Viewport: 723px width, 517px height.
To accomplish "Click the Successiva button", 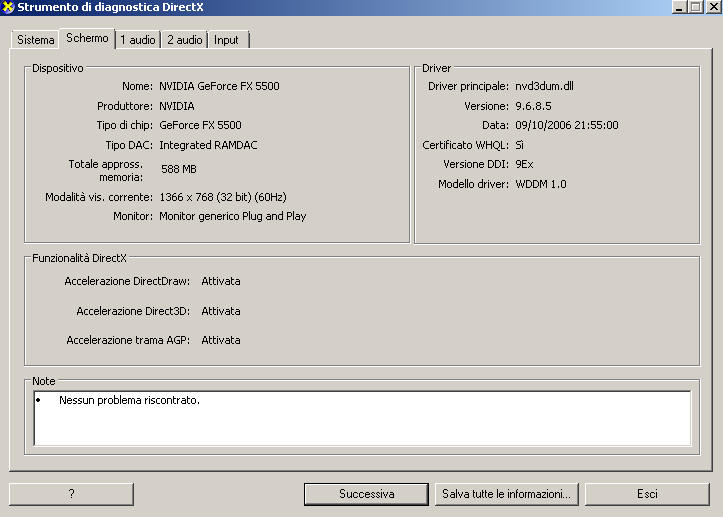I will coord(367,494).
